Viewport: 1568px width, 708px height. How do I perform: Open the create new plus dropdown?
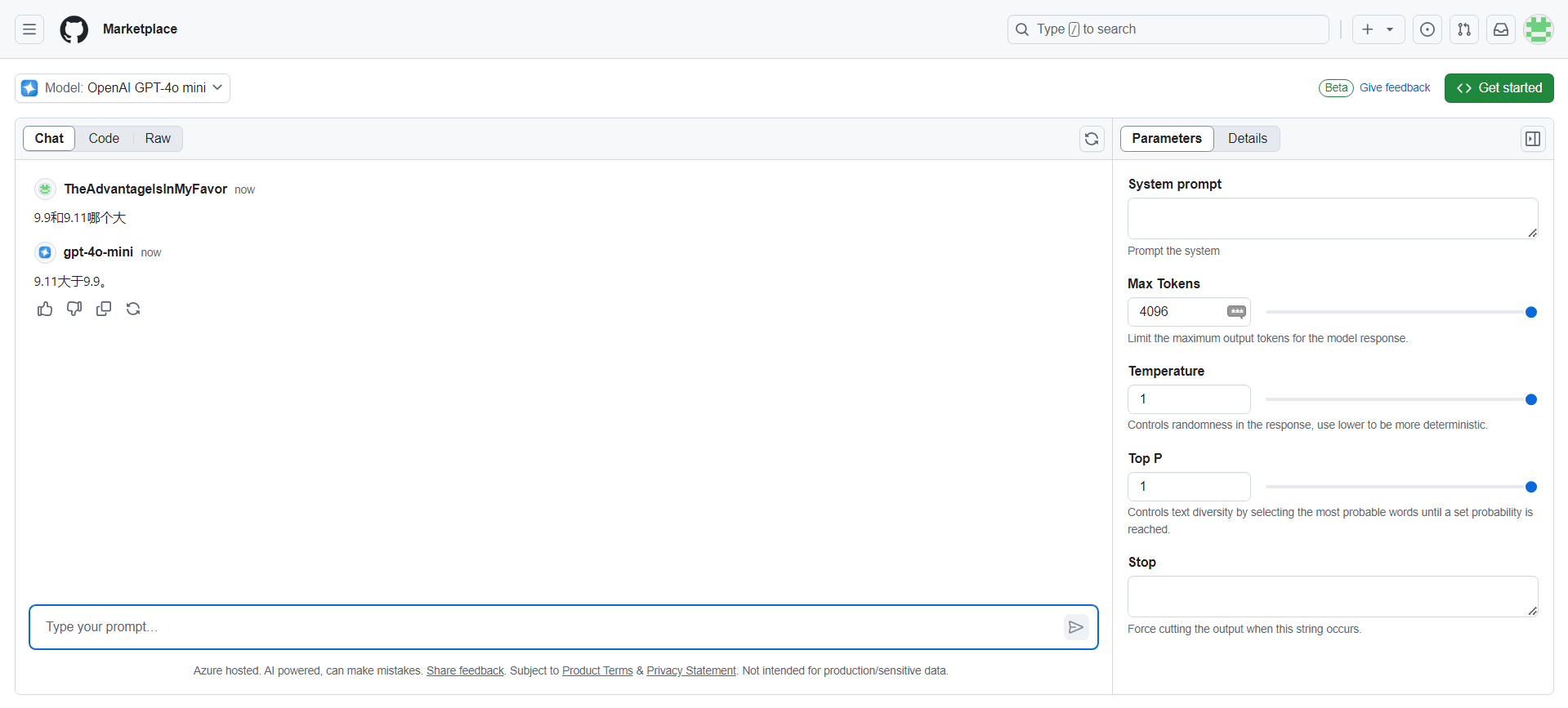click(x=1378, y=29)
